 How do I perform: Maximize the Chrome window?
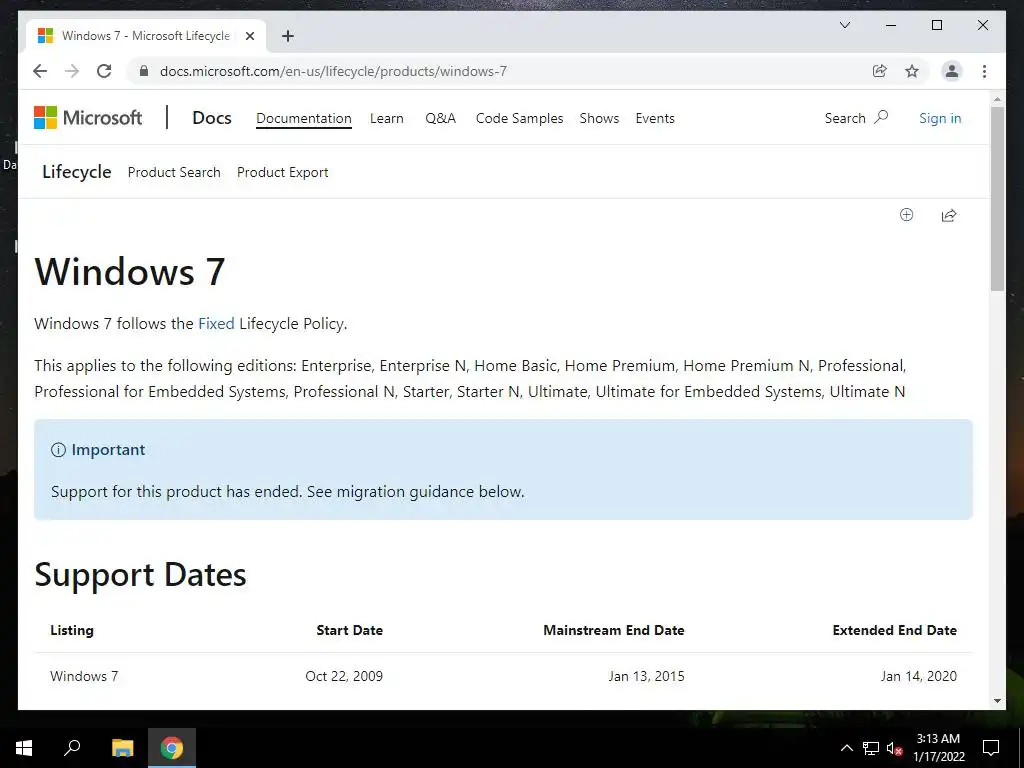tap(936, 25)
